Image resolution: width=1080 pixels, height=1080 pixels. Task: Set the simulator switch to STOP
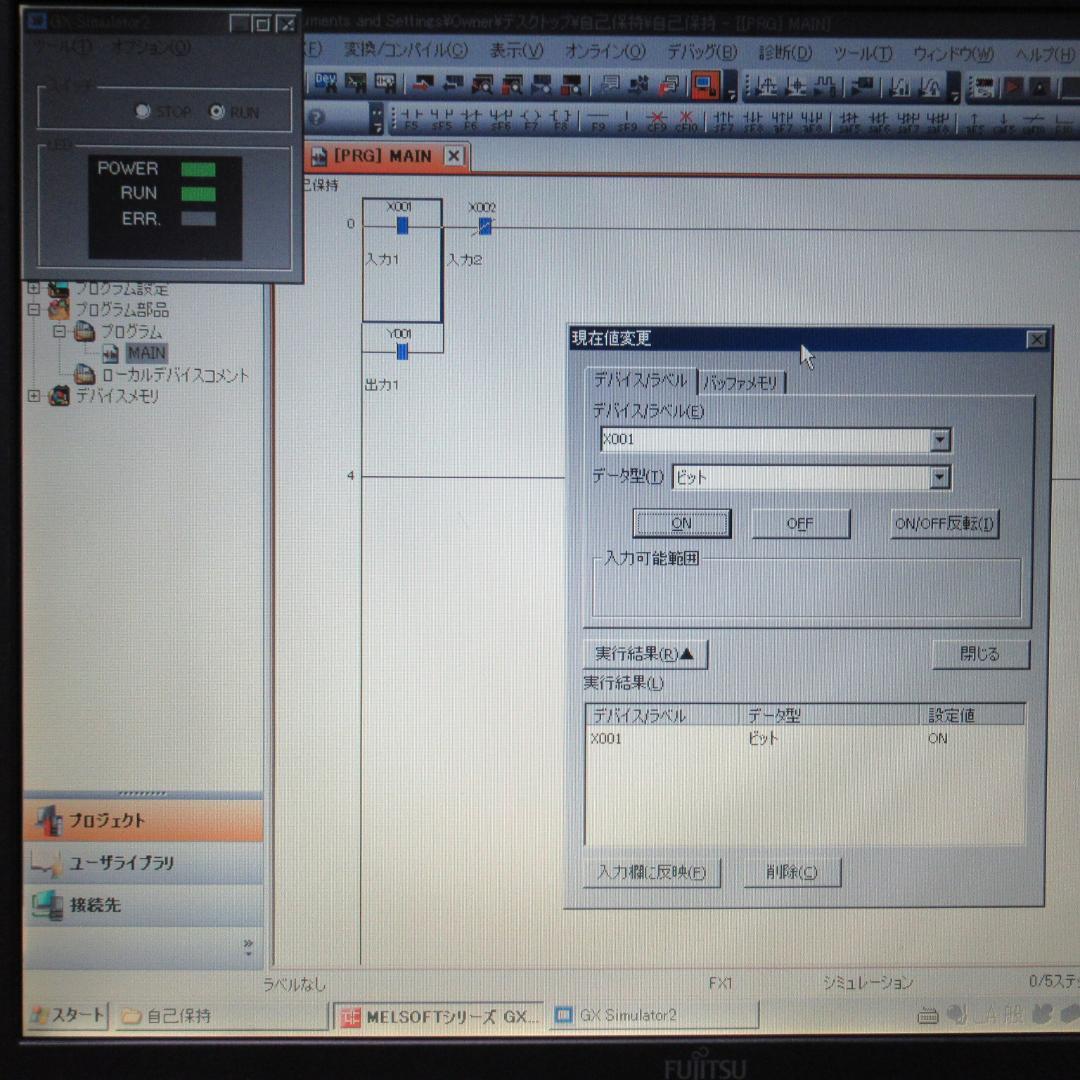click(x=144, y=112)
